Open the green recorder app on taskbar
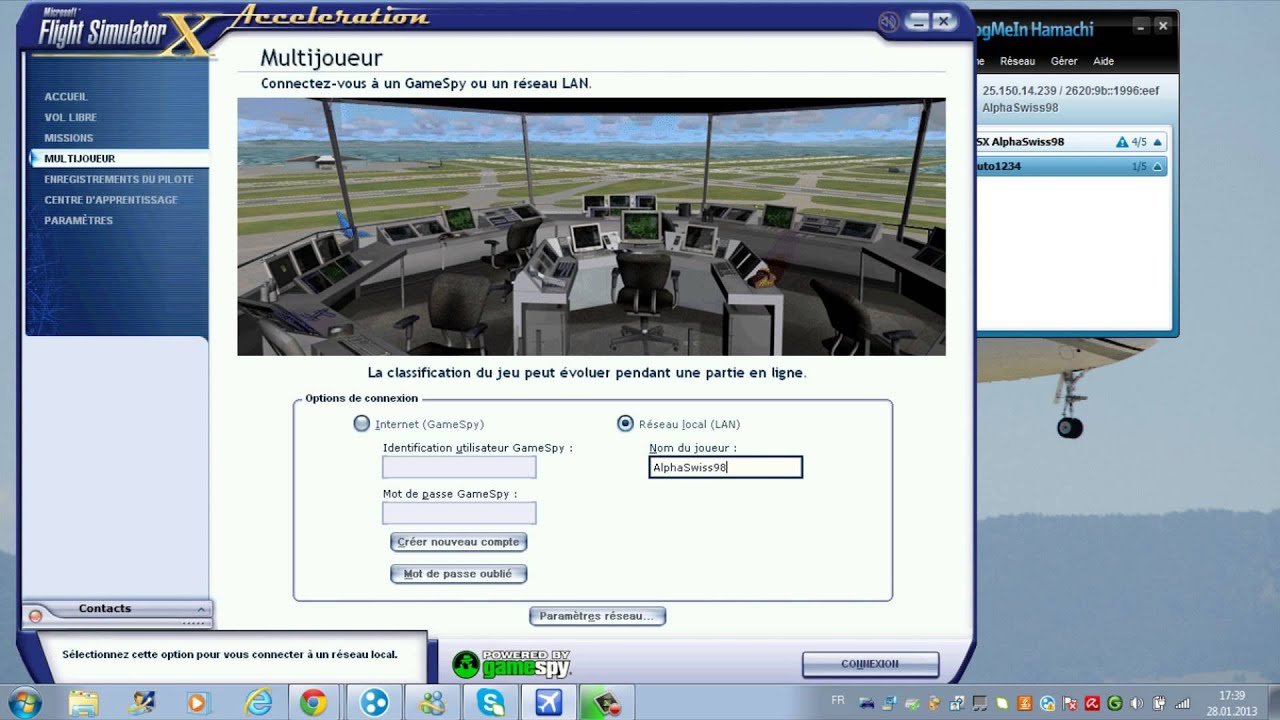1280x720 pixels. pyautogui.click(x=608, y=702)
